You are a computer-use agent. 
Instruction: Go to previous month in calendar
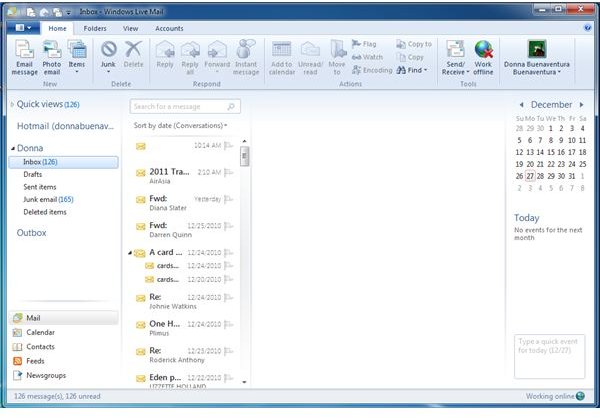(521, 104)
